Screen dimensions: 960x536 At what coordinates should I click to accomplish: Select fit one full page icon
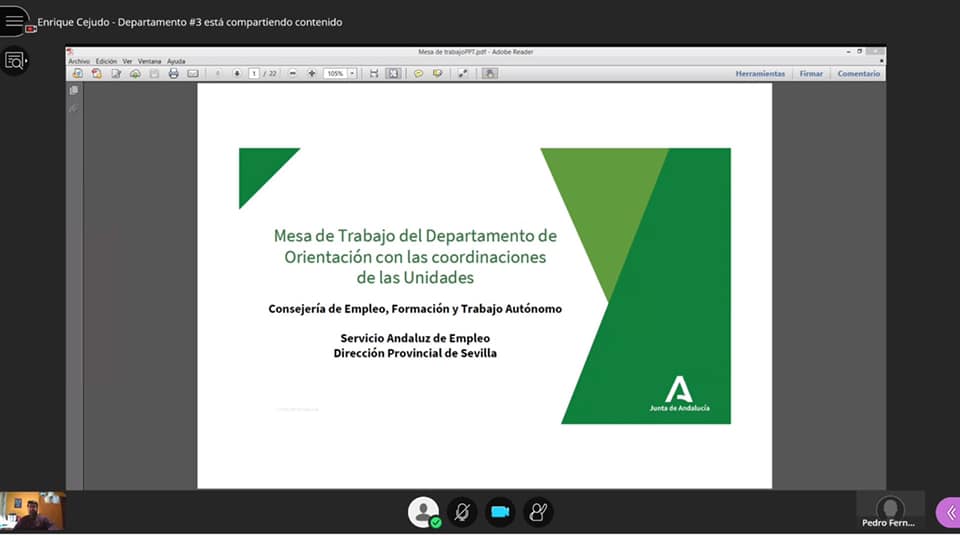pos(394,74)
